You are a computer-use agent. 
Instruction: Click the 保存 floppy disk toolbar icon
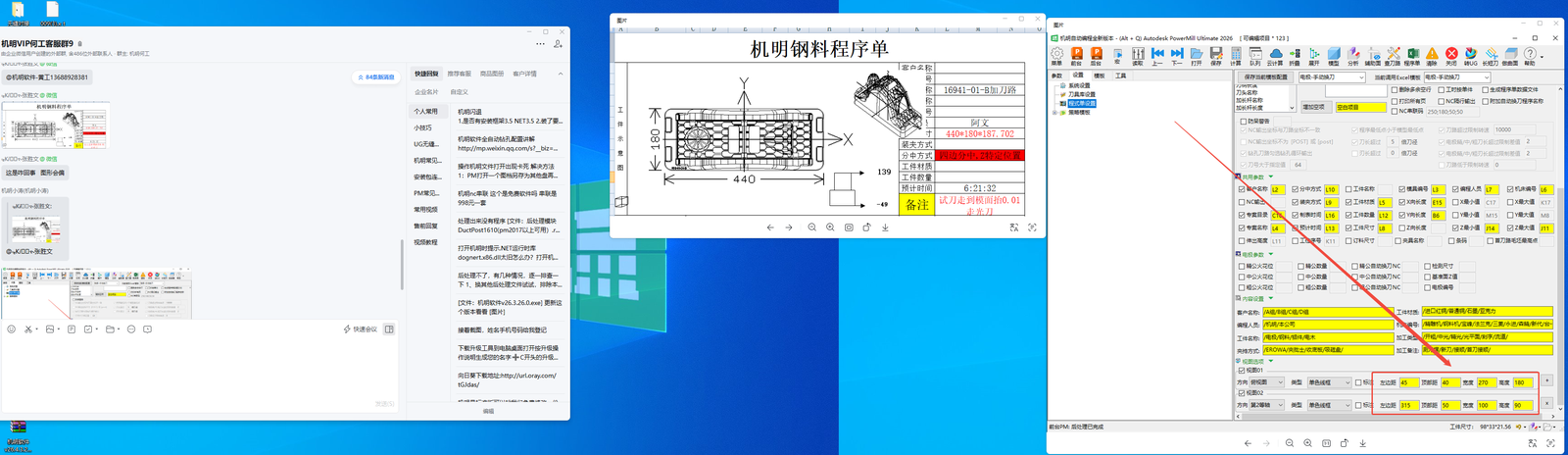coord(1216,55)
